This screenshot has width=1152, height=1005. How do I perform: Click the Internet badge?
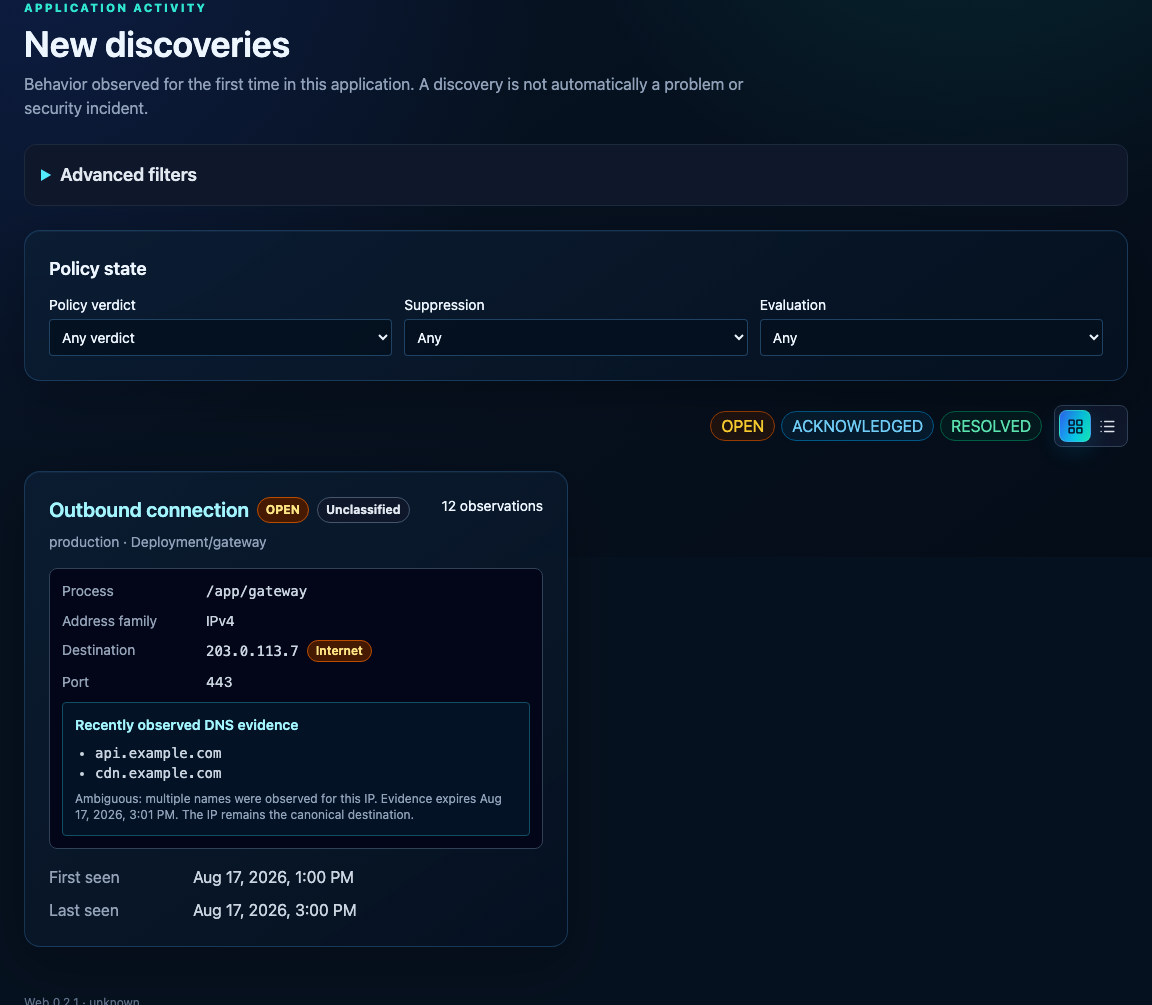[x=339, y=651]
